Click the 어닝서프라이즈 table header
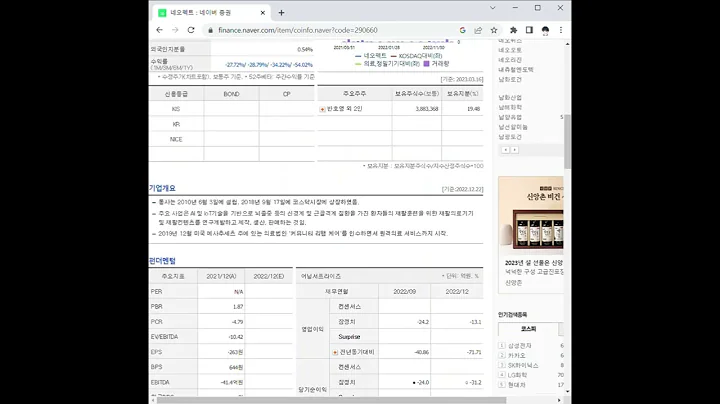Viewport: 720px width, 404px height. [321, 276]
